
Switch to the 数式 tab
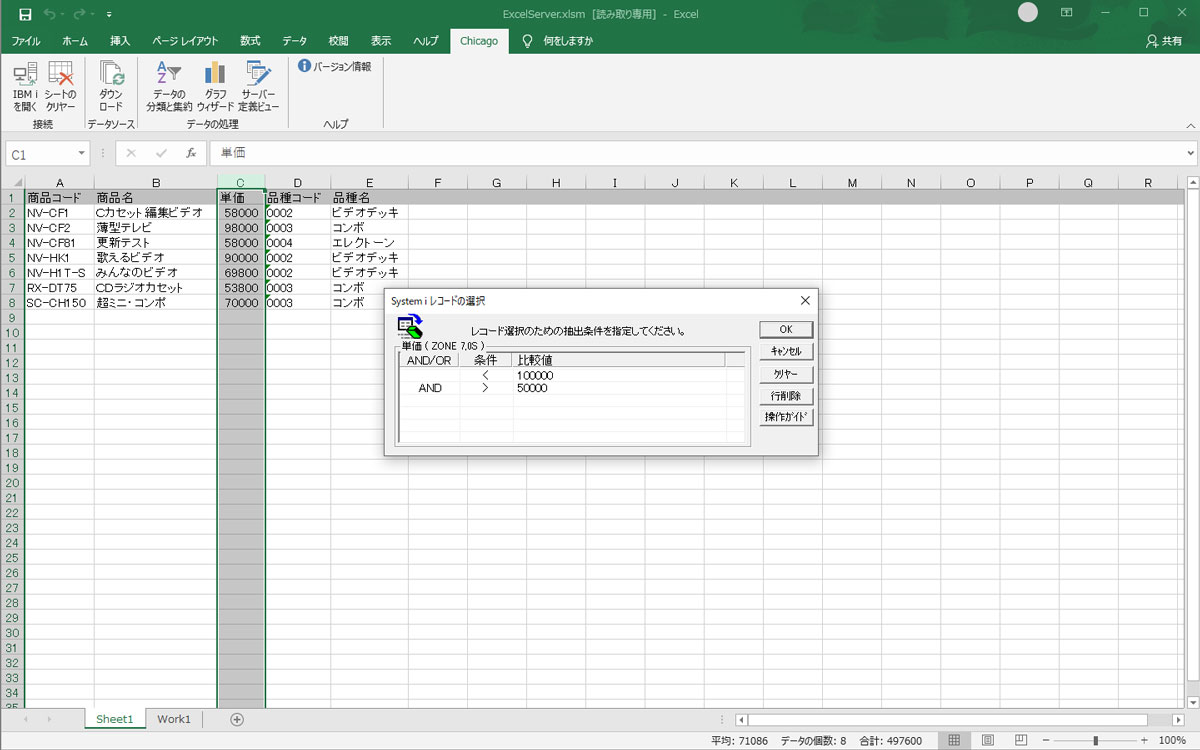(250, 41)
